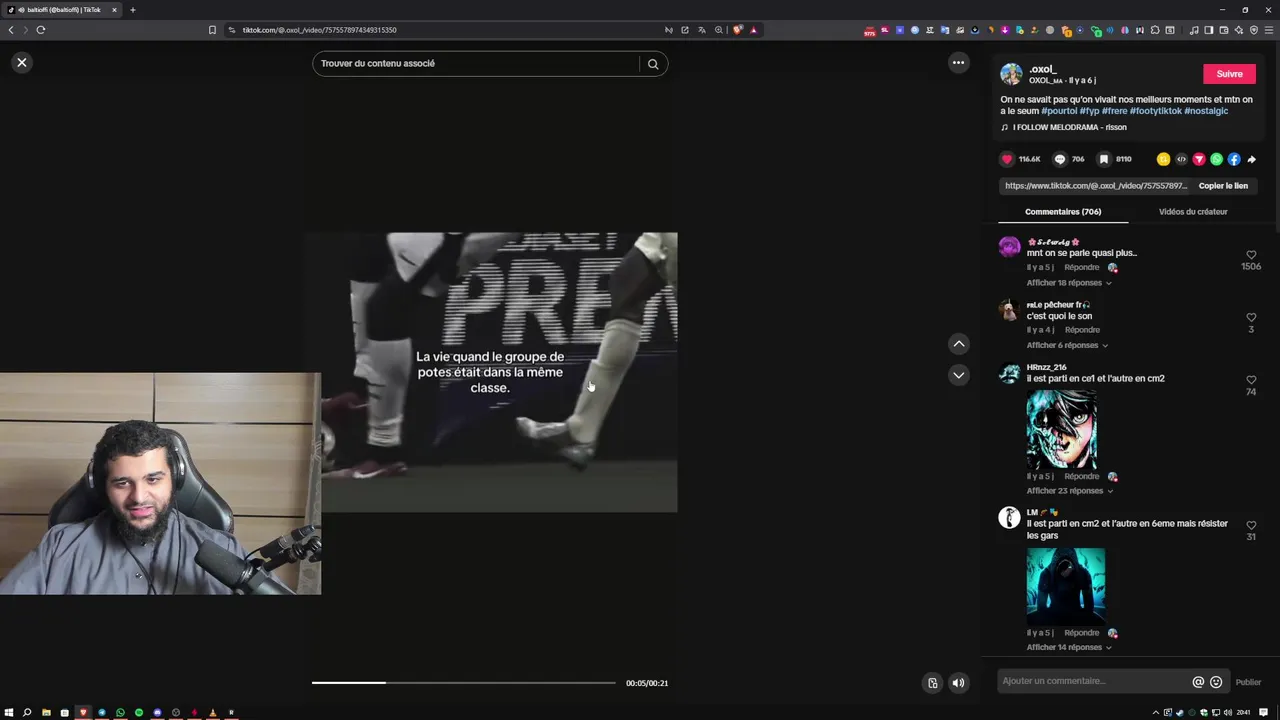Open the skull image in HRnzz_216's comment
The width and height of the screenshot is (1280, 720).
[1062, 428]
